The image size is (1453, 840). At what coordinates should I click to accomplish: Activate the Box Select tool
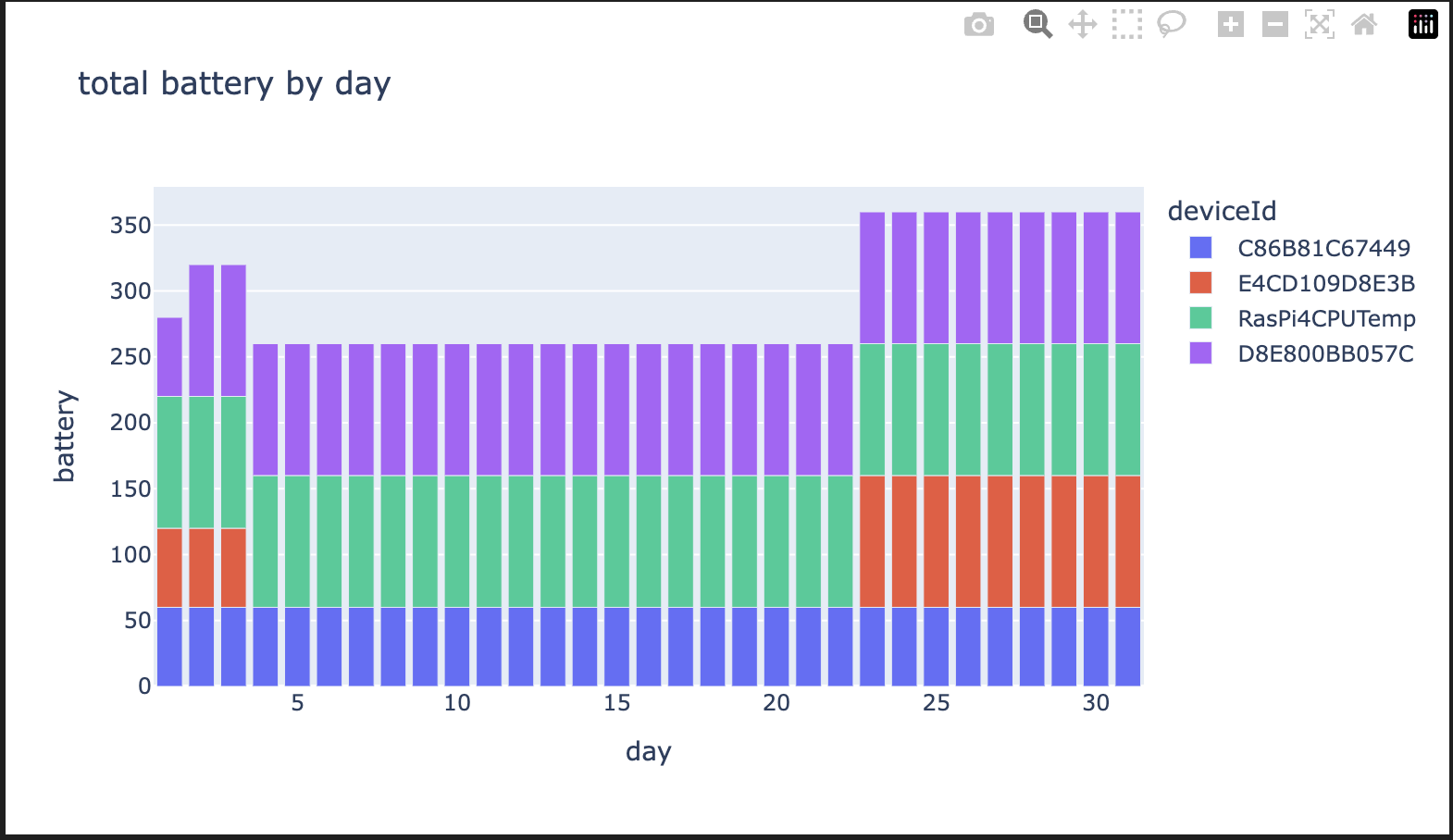point(1126,25)
